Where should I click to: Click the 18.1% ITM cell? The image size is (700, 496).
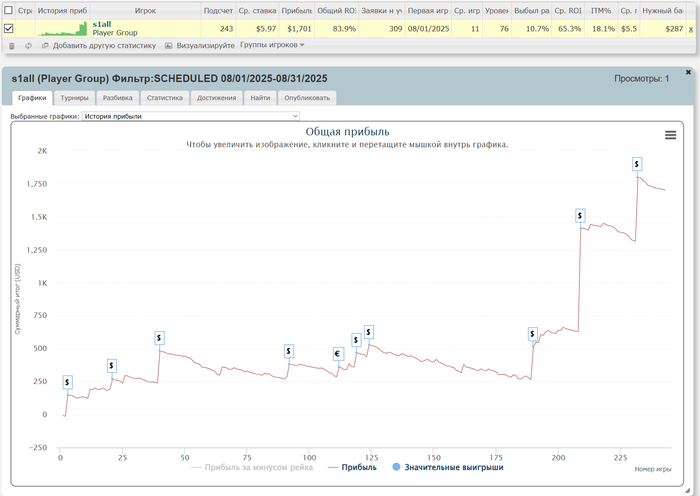pyautogui.click(x=603, y=29)
